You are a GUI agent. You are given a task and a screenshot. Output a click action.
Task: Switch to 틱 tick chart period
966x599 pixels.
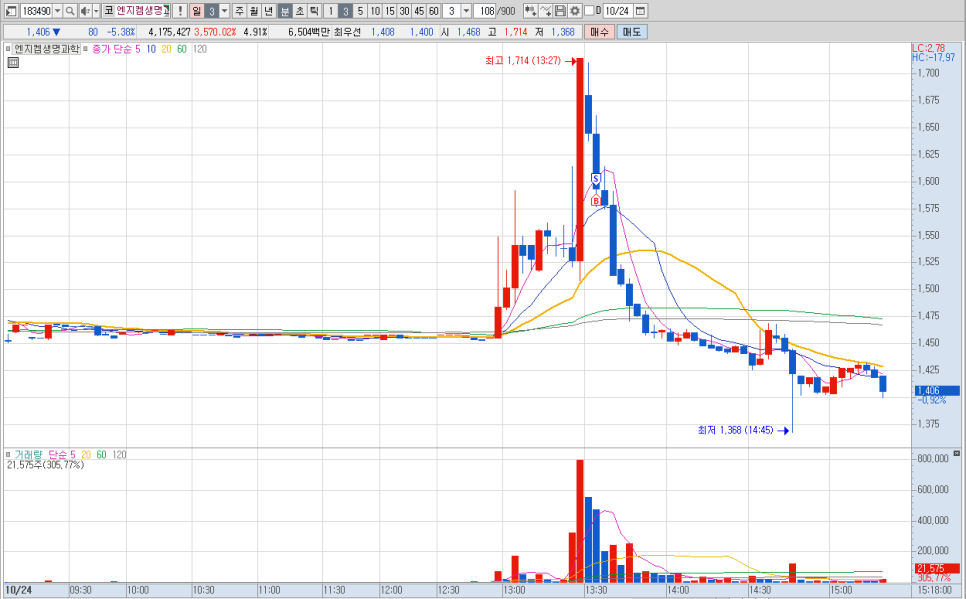[314, 11]
